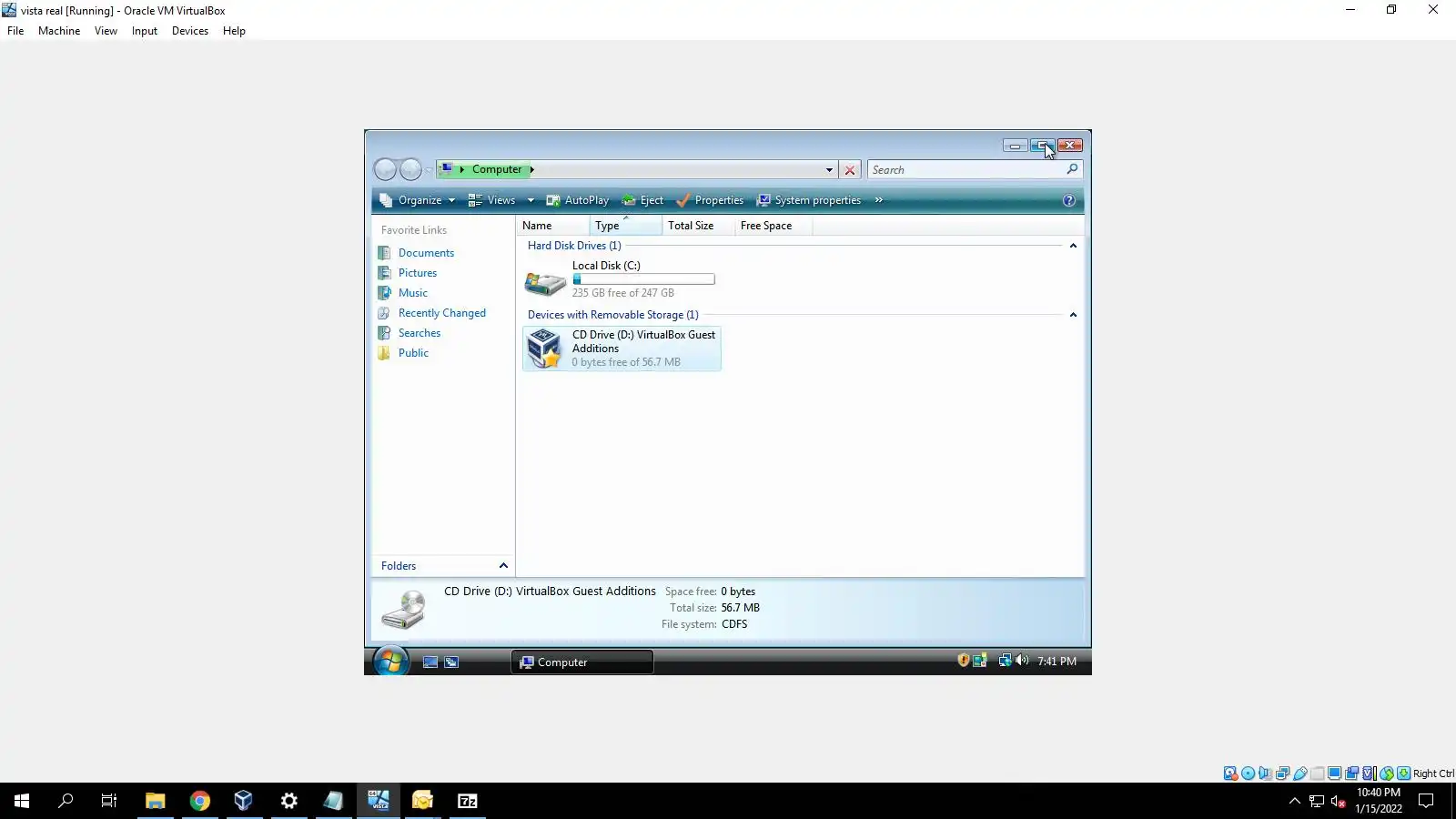Click Switch between windows quick launch icon
1456x819 pixels.
click(x=451, y=662)
